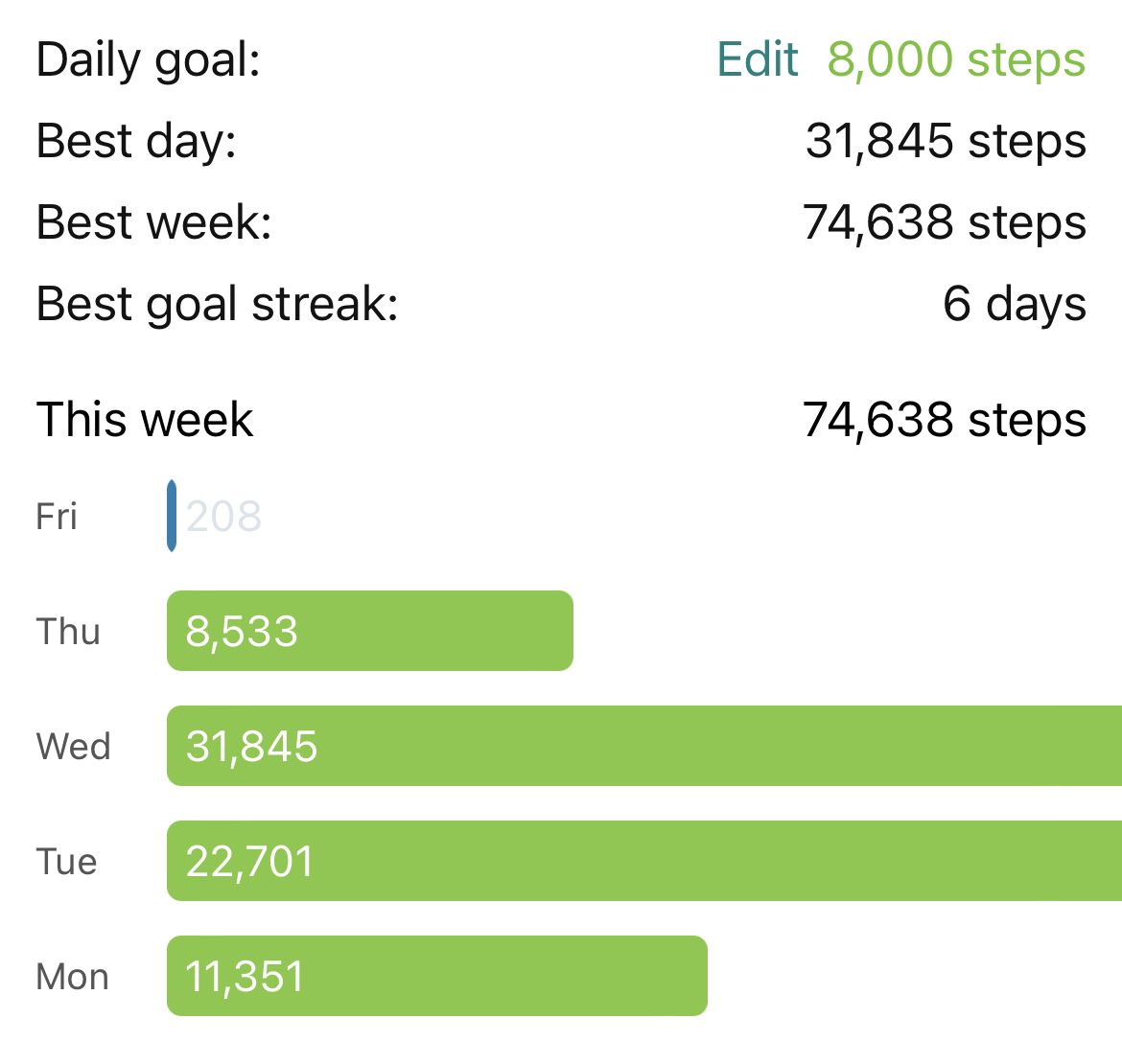1122x1064 pixels.
Task: Click the This week heading
Action: point(145,419)
